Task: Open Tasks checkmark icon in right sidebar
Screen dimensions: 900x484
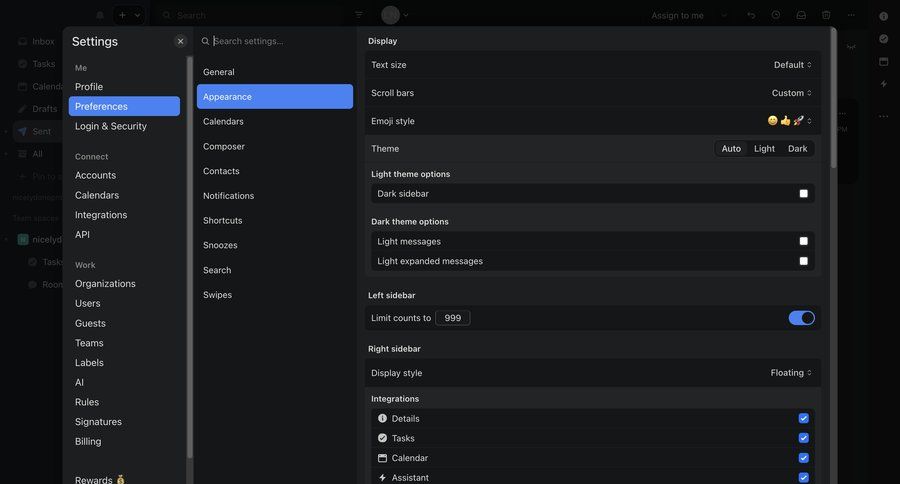Action: (x=883, y=38)
